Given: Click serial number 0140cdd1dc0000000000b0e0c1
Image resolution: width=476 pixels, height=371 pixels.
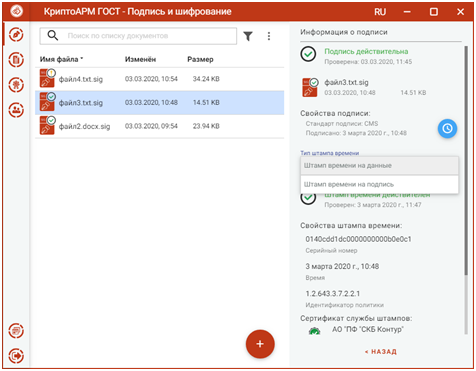Looking at the screenshot, I should click(x=358, y=239).
